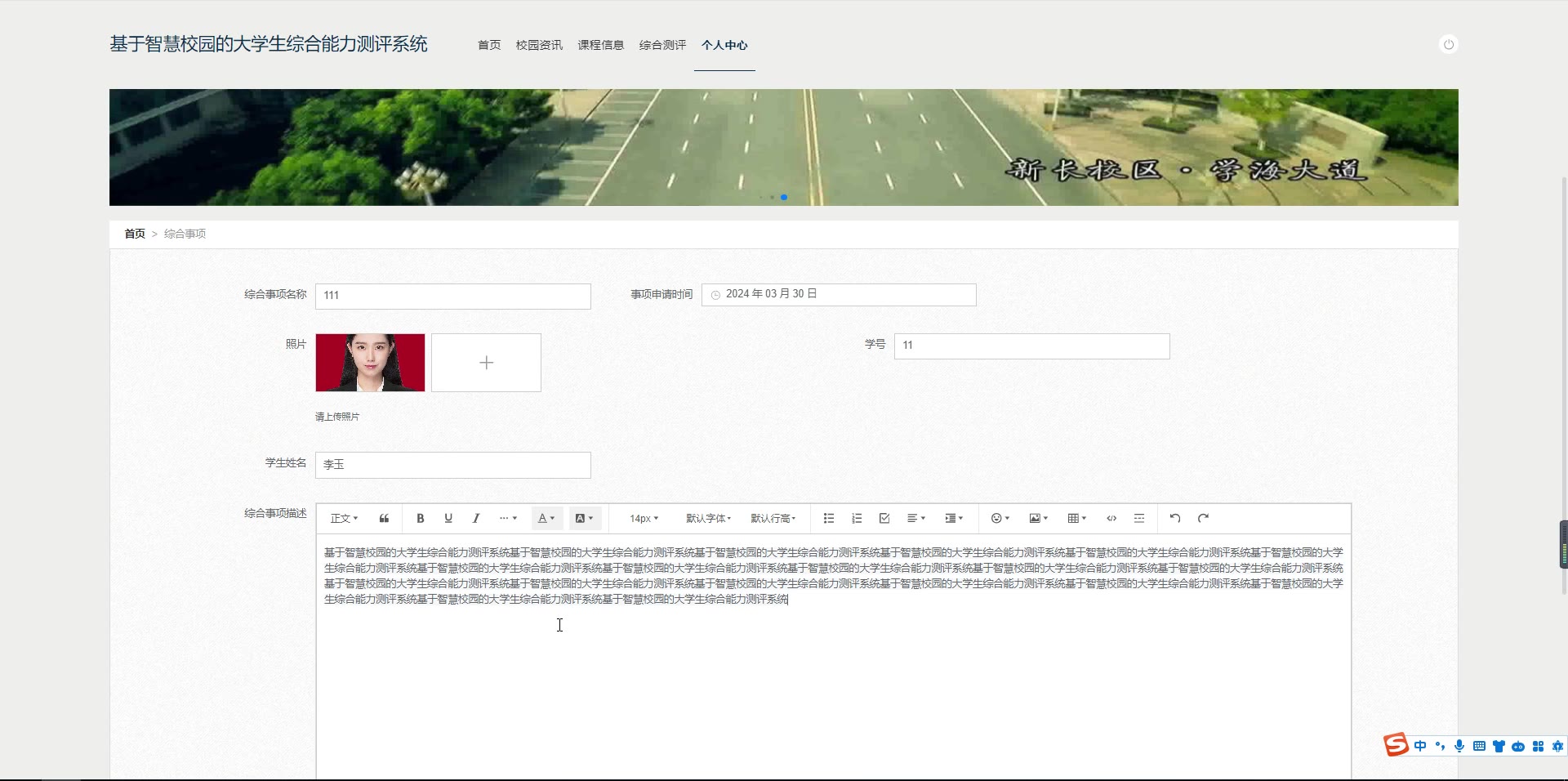Open the text color picker

546,518
